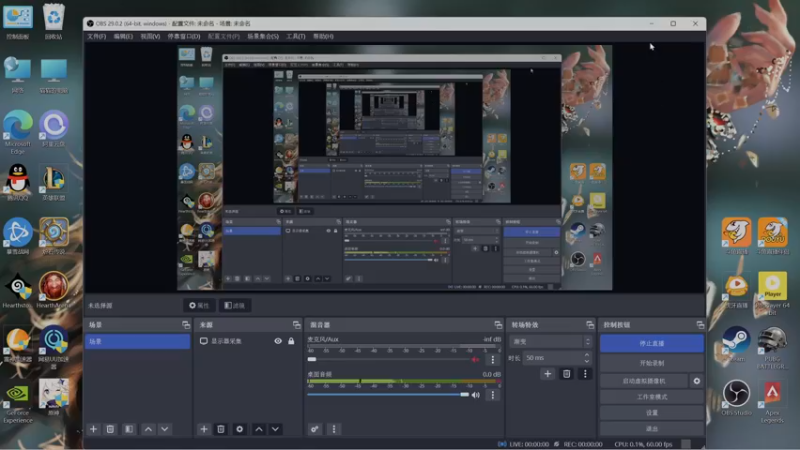800x450 pixels.
Task: Click the 属性 button above docks
Action: click(199, 306)
